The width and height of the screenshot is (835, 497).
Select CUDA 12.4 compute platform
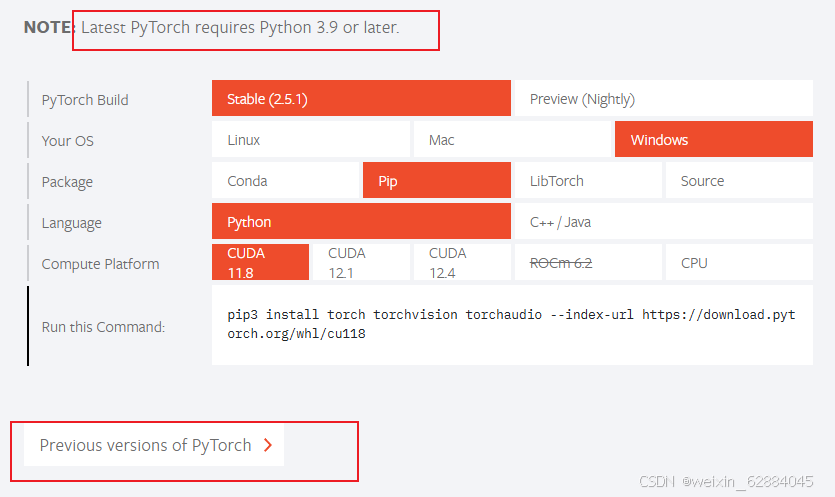coord(462,263)
